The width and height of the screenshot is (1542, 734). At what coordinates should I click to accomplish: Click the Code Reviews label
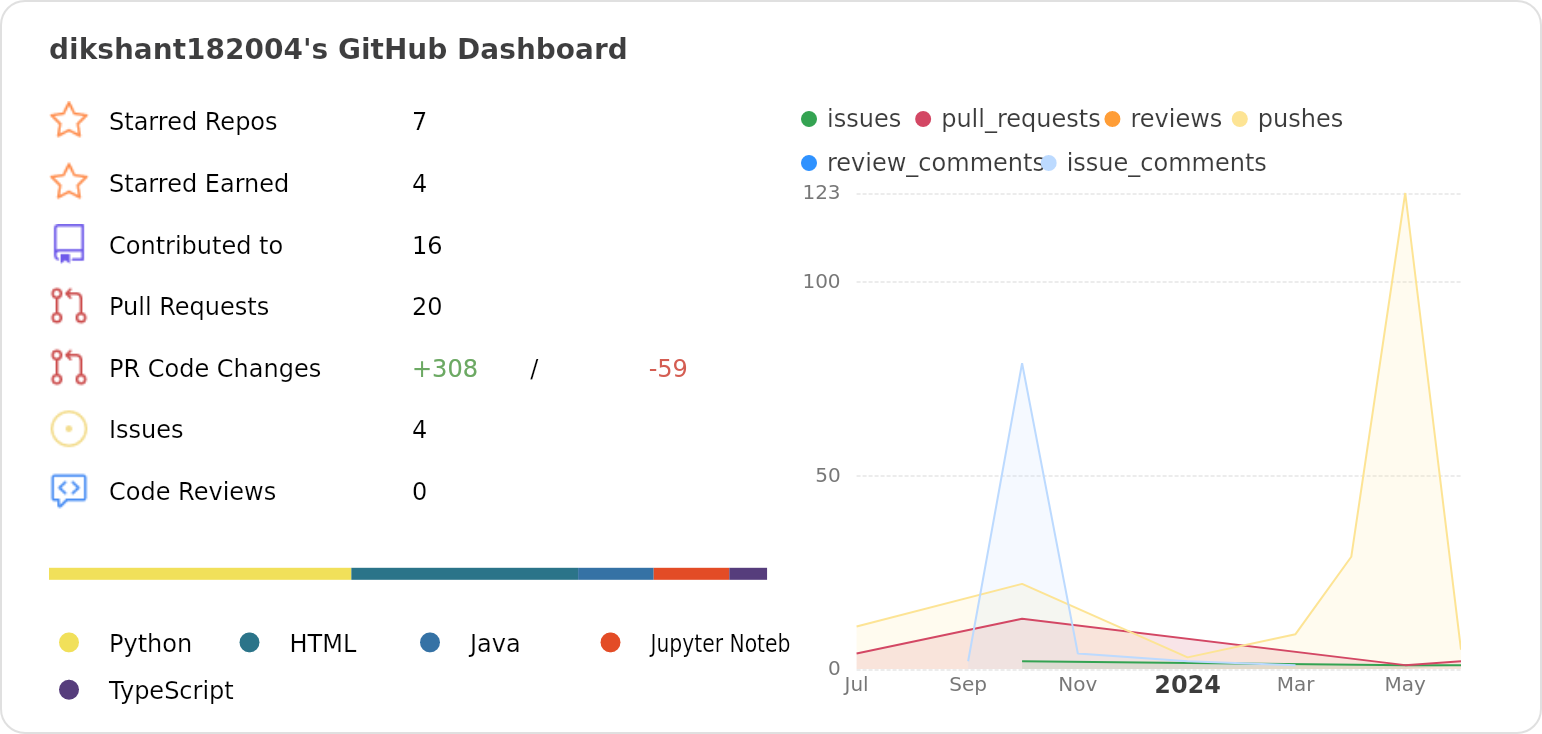coord(192,492)
